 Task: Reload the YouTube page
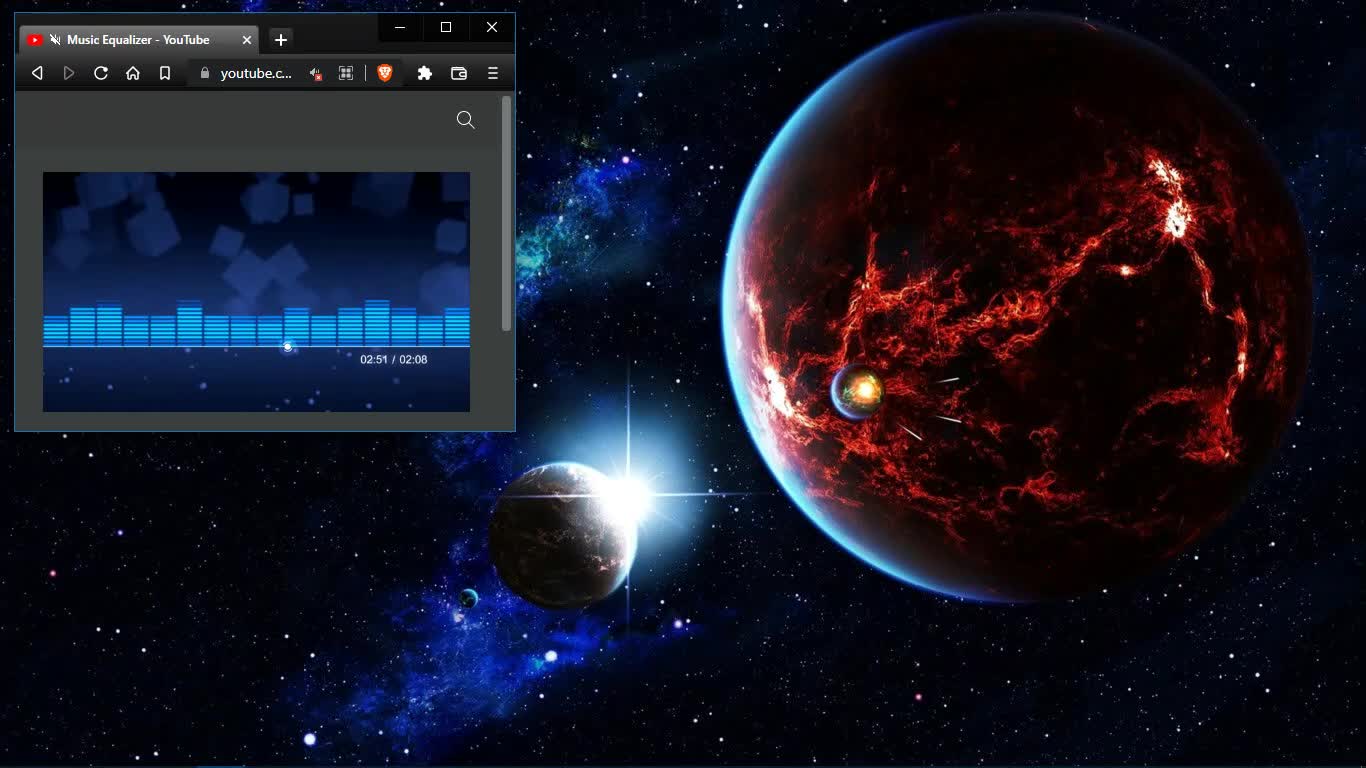click(101, 73)
